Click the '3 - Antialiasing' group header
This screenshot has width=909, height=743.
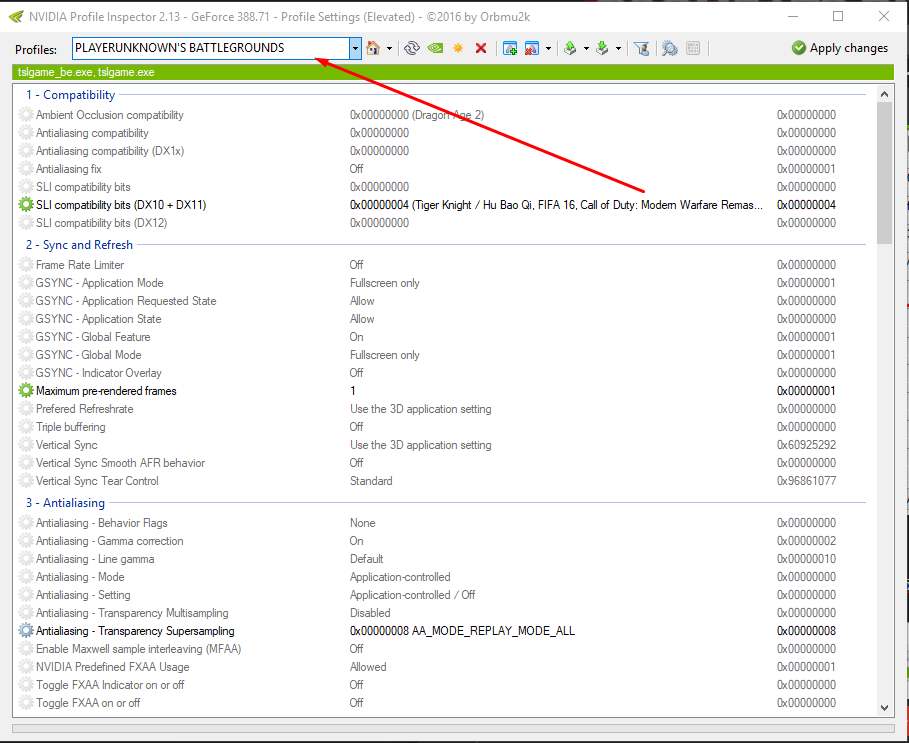coord(65,502)
